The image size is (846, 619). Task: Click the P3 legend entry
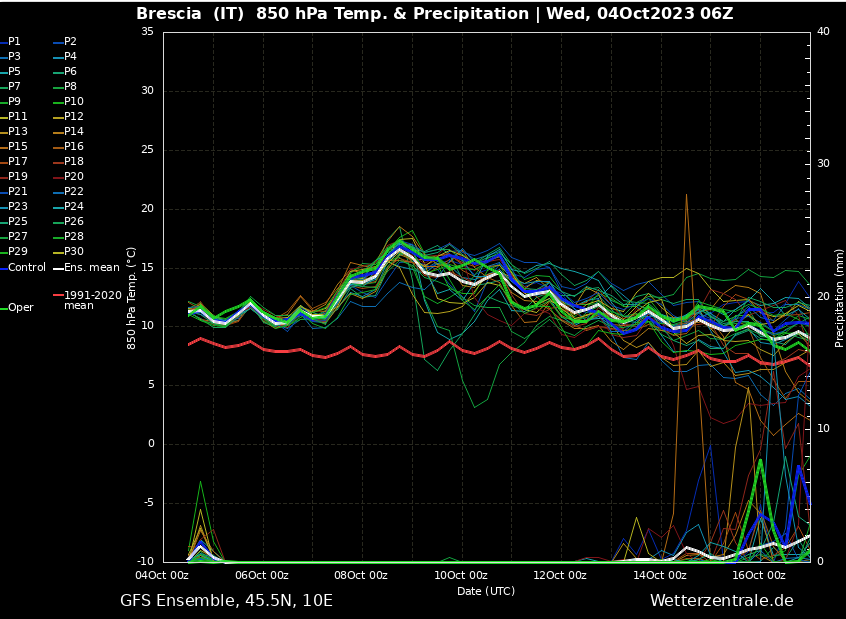[10, 57]
